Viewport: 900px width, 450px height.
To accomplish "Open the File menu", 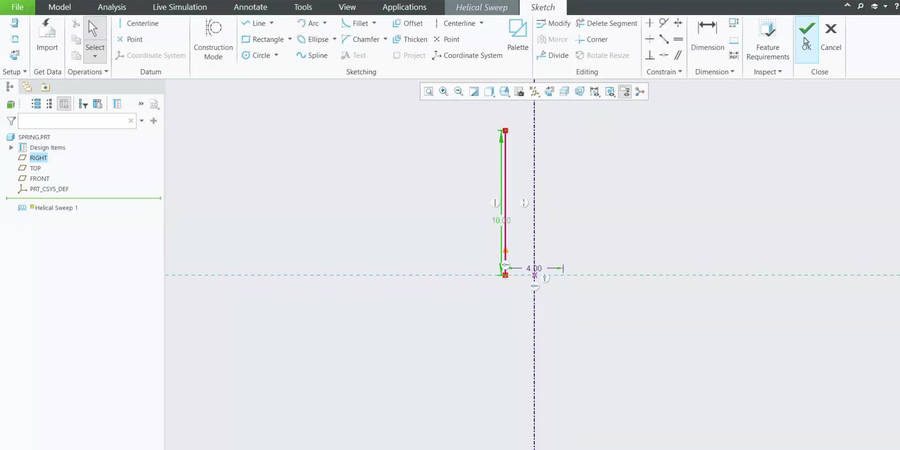I will 17,7.
